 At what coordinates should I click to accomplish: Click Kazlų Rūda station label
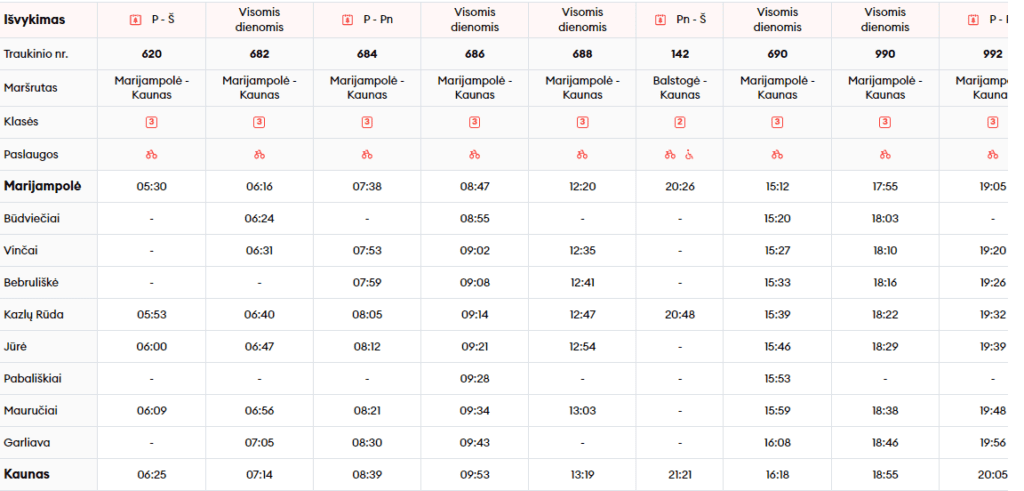pyautogui.click(x=34, y=315)
